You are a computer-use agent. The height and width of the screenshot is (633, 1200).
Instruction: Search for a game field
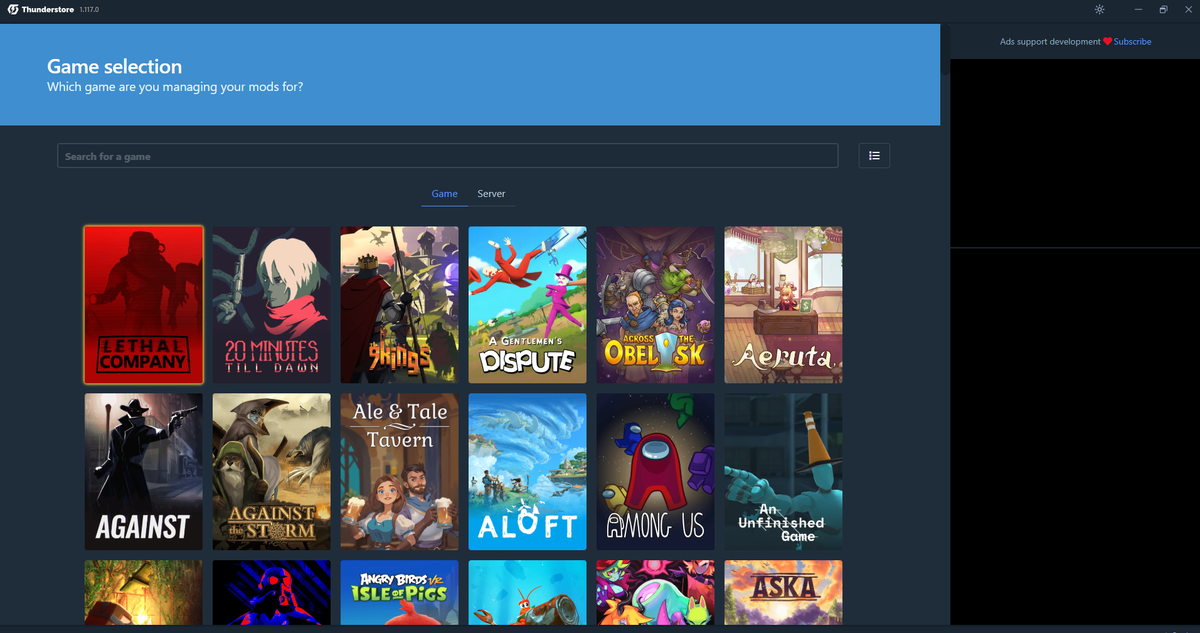pyautogui.click(x=447, y=156)
